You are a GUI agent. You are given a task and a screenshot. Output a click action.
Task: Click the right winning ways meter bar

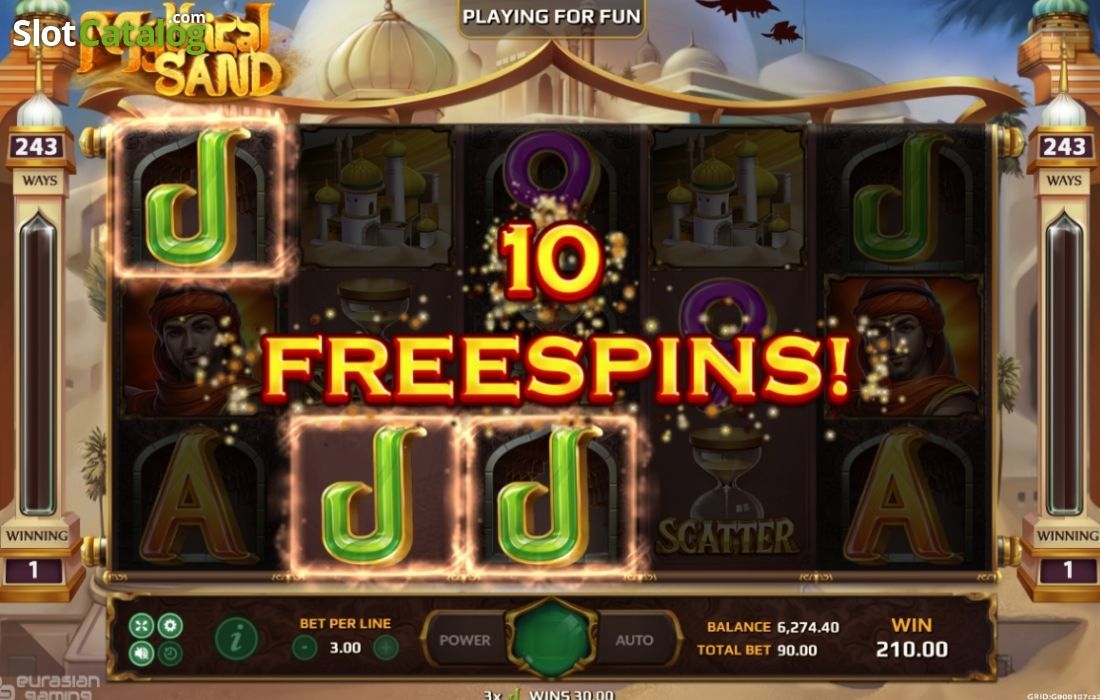[x=1064, y=365]
